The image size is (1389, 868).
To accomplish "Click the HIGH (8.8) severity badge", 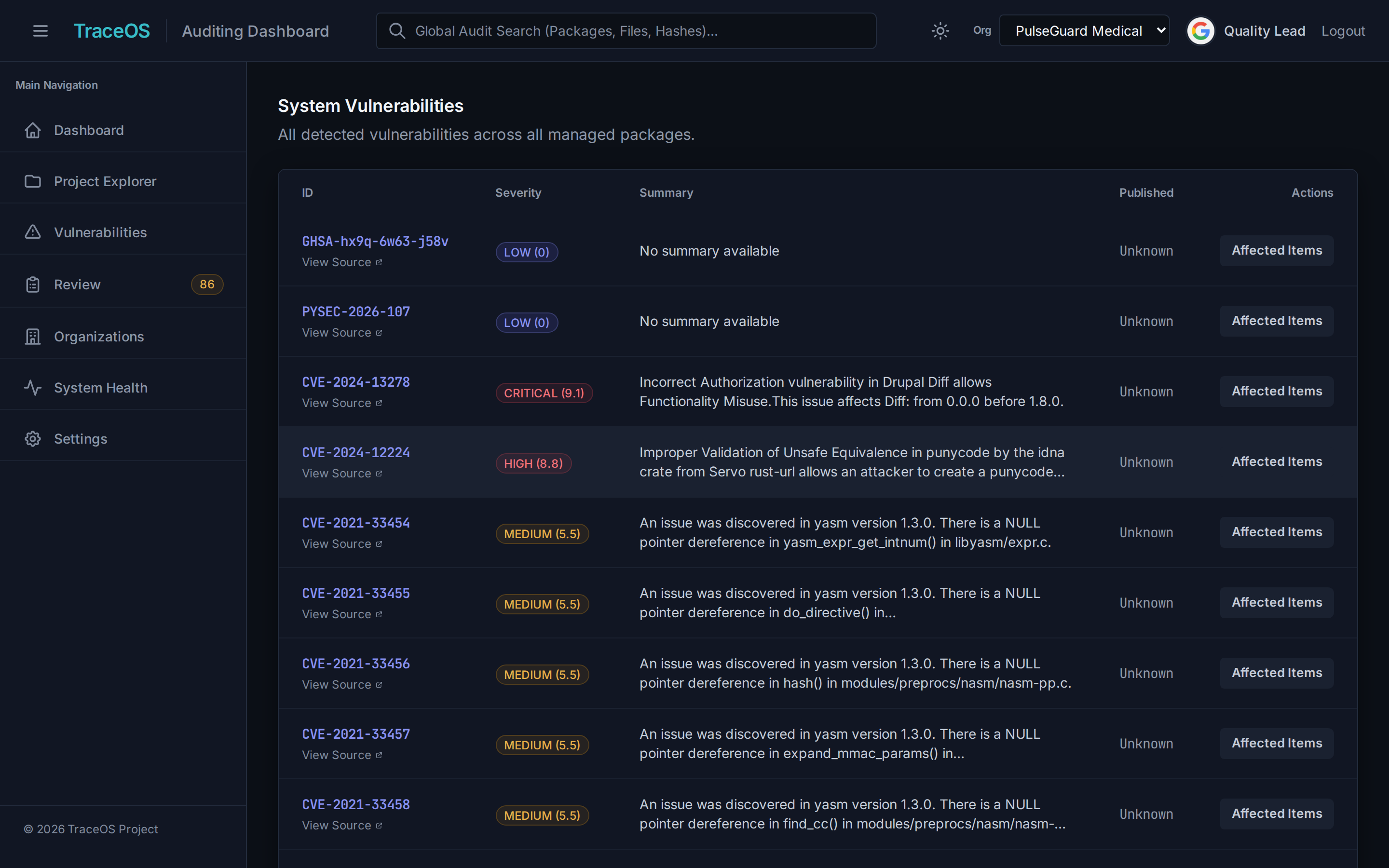I will [533, 464].
